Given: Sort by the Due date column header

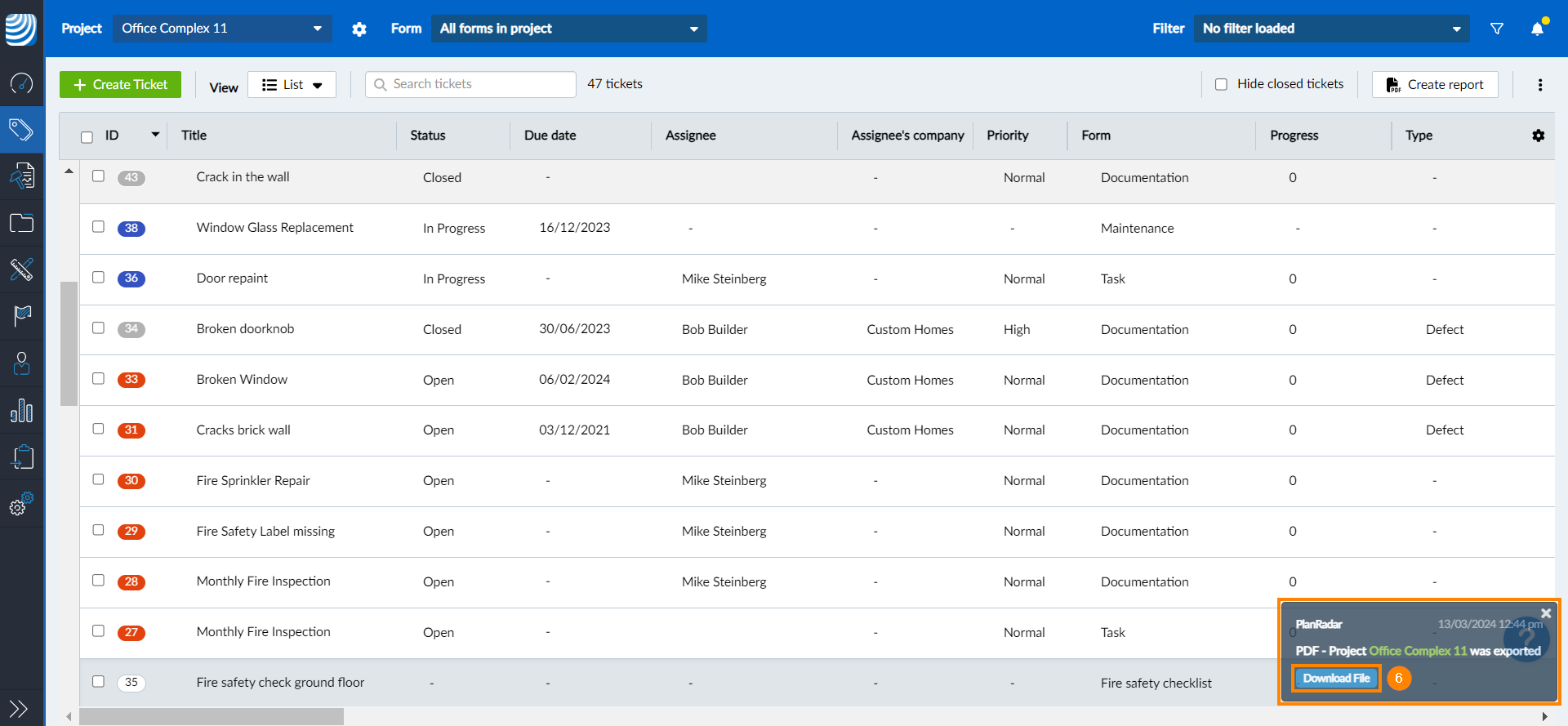Looking at the screenshot, I should 550,136.
